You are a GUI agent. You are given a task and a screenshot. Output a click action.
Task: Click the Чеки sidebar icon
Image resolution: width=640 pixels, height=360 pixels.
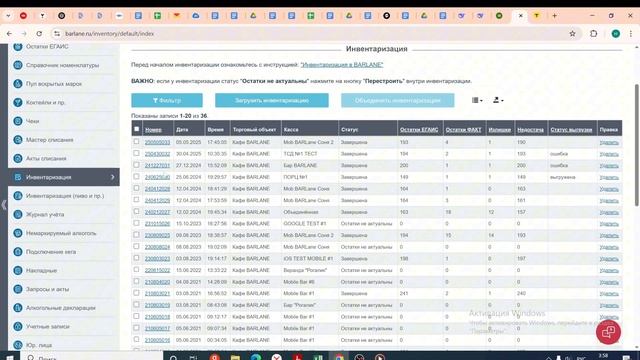(18, 121)
